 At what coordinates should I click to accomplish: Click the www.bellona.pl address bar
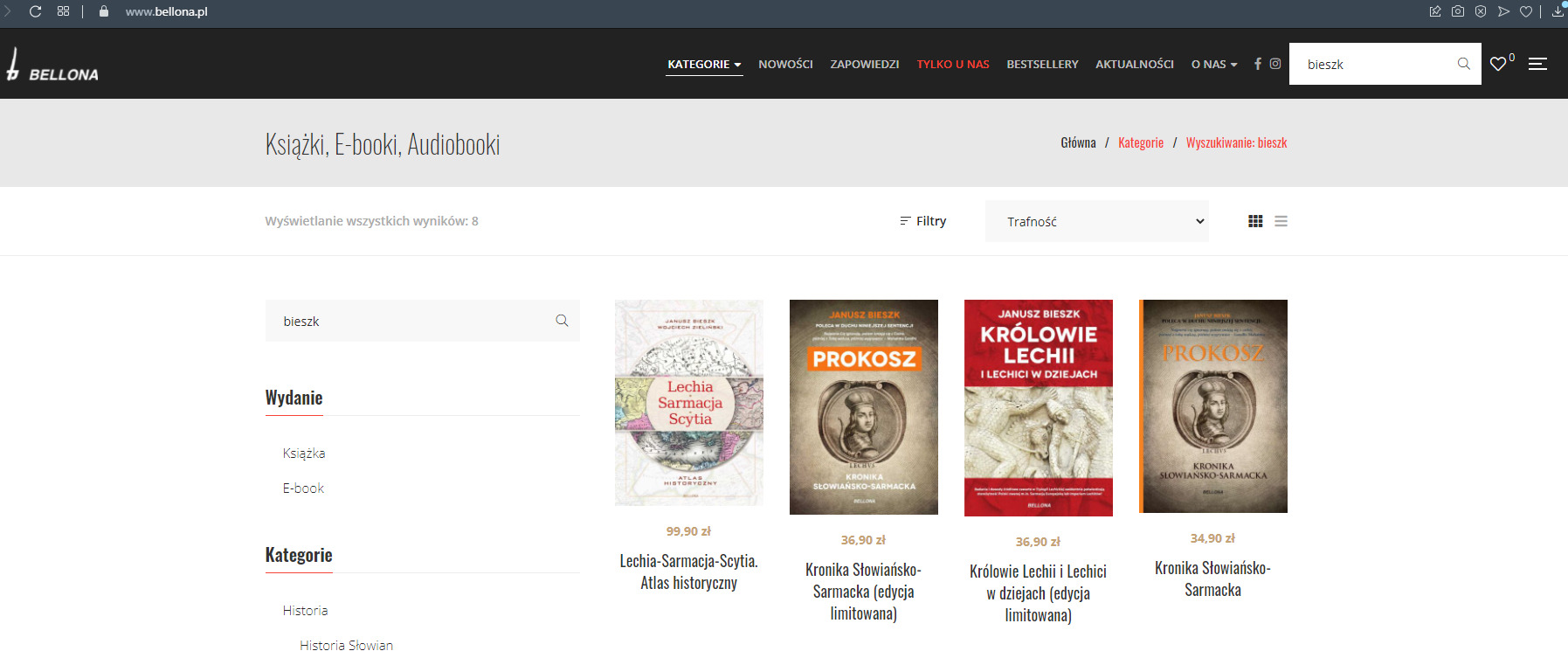(x=167, y=11)
